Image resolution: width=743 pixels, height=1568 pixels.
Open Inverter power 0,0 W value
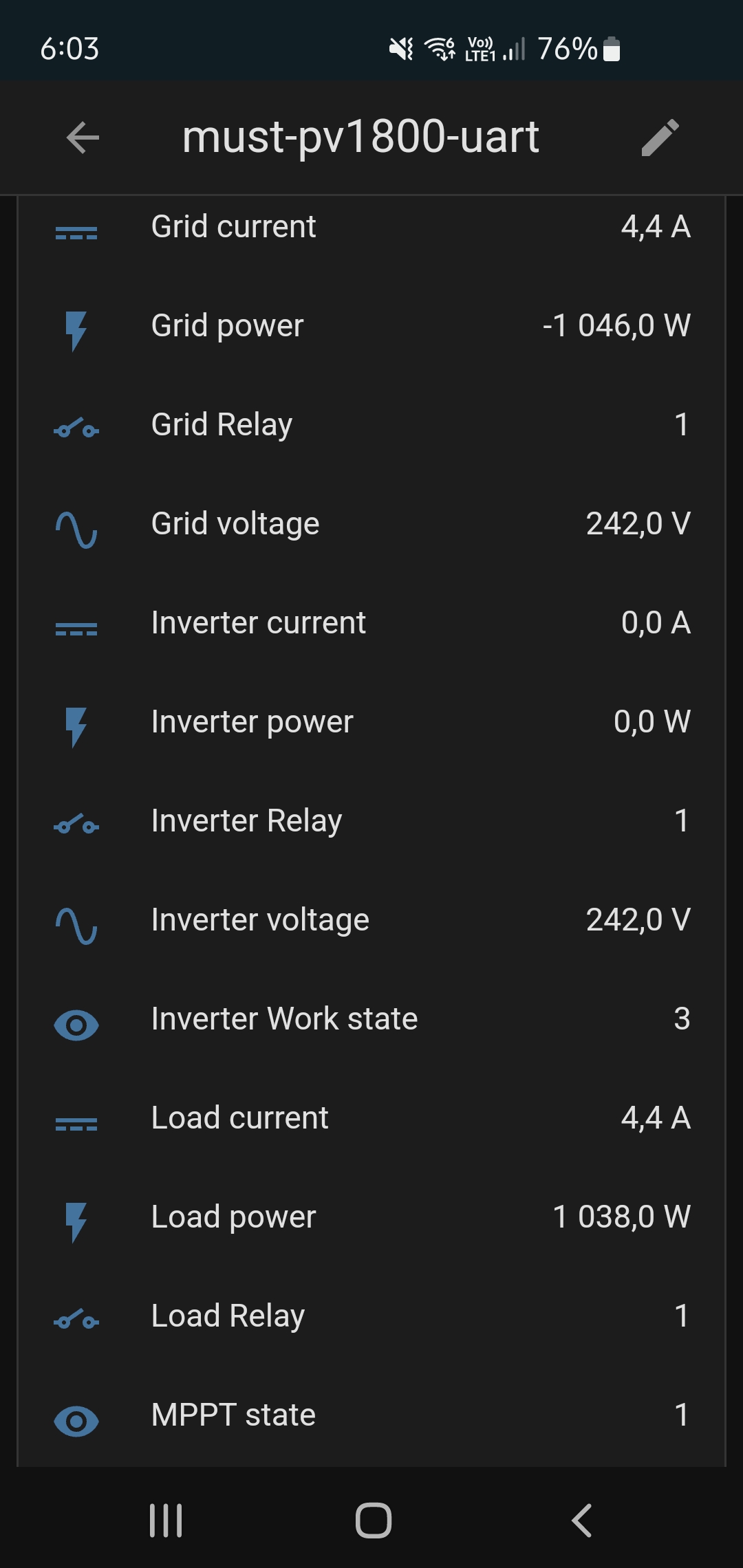coord(652,722)
